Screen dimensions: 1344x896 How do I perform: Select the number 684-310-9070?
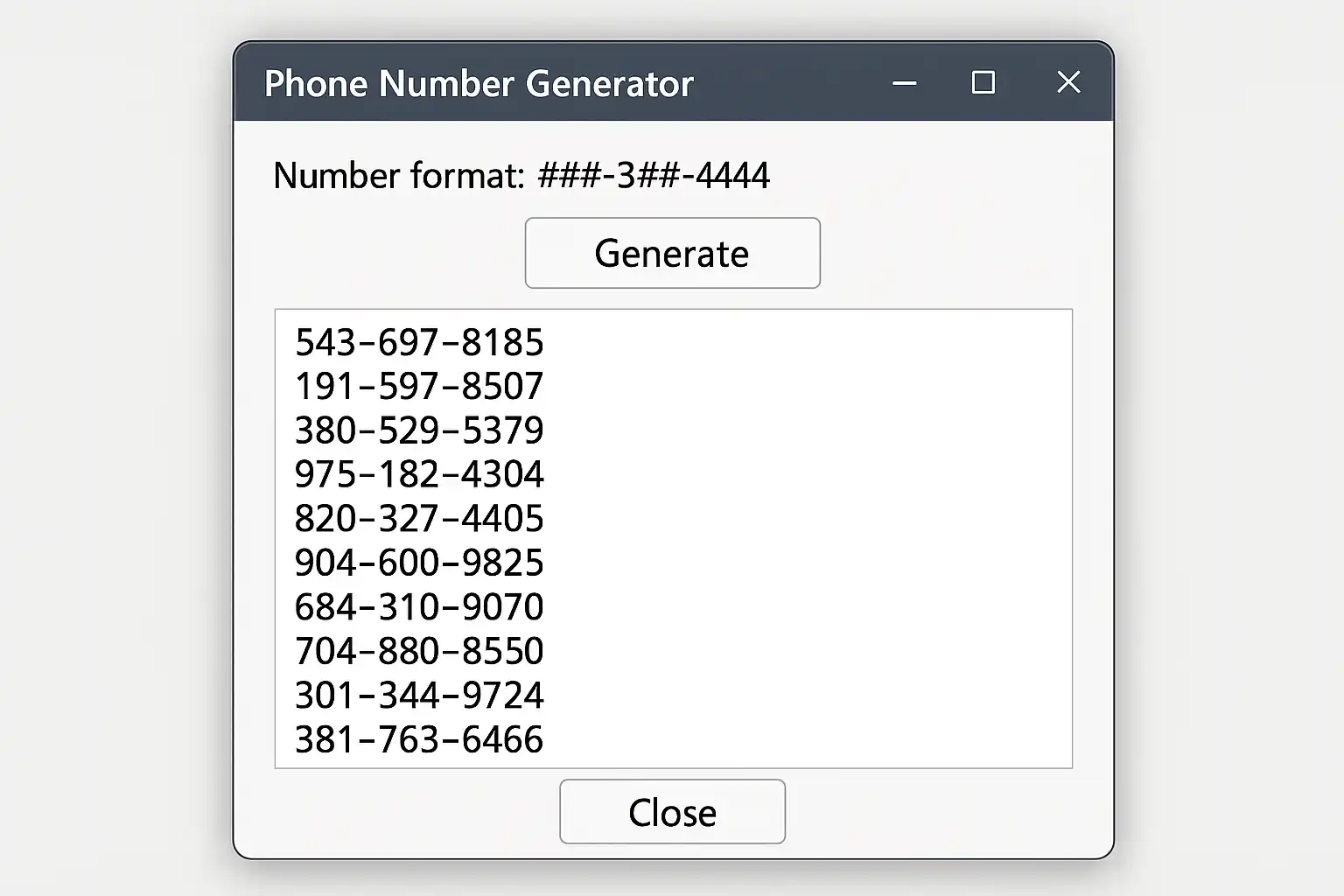click(x=419, y=607)
